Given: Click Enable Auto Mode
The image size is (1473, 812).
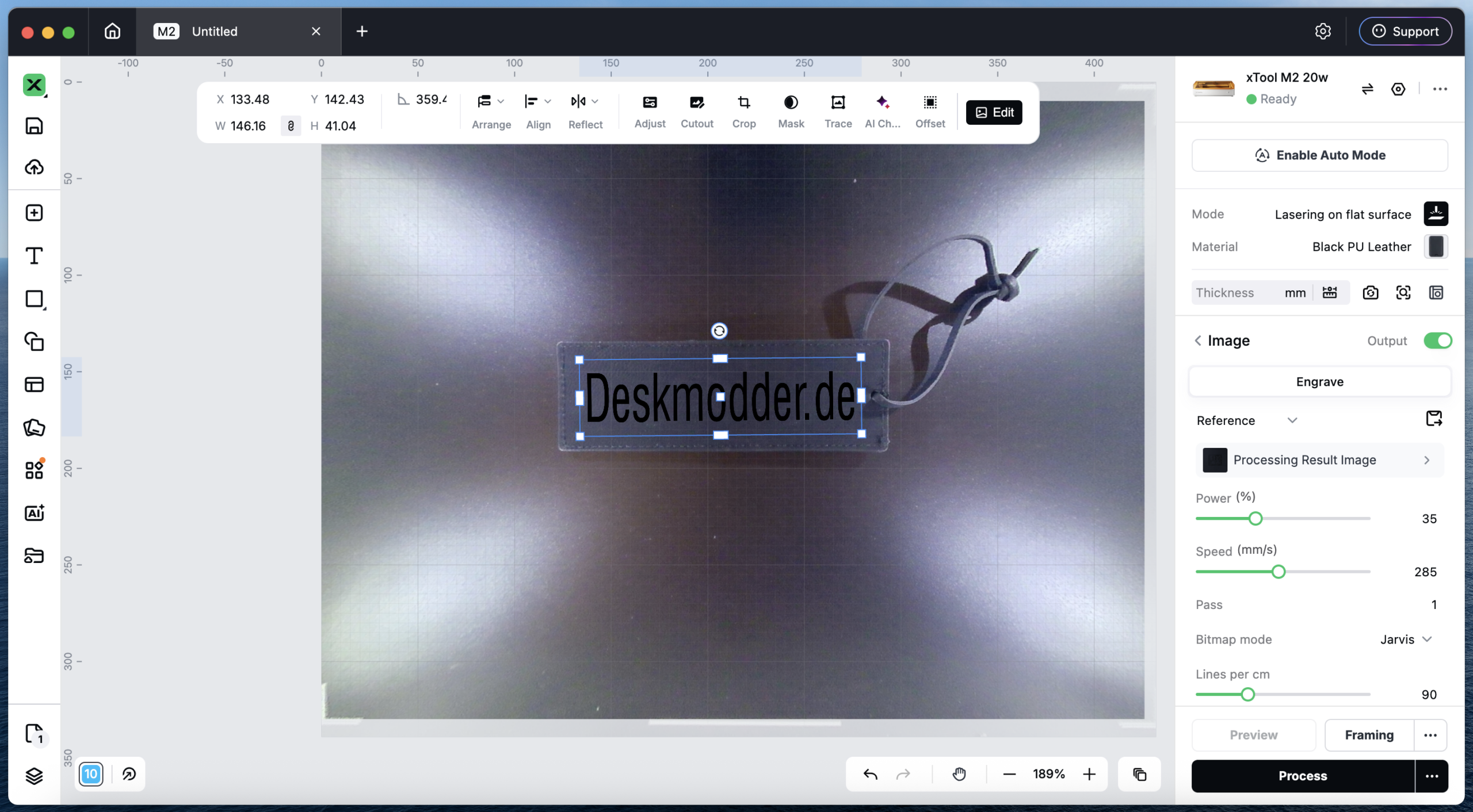Looking at the screenshot, I should click(1319, 155).
